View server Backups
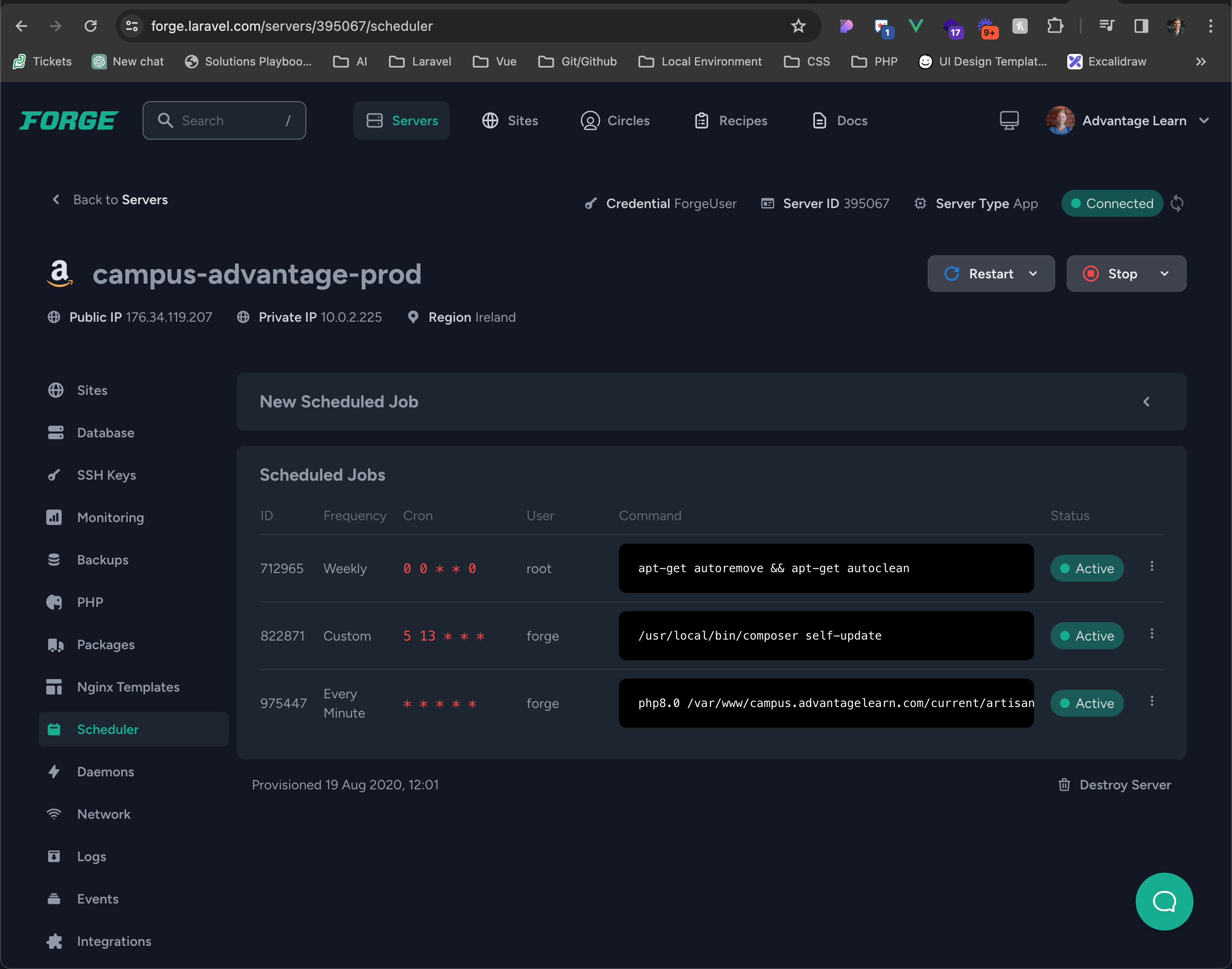The height and width of the screenshot is (969, 1232). pyautogui.click(x=102, y=559)
